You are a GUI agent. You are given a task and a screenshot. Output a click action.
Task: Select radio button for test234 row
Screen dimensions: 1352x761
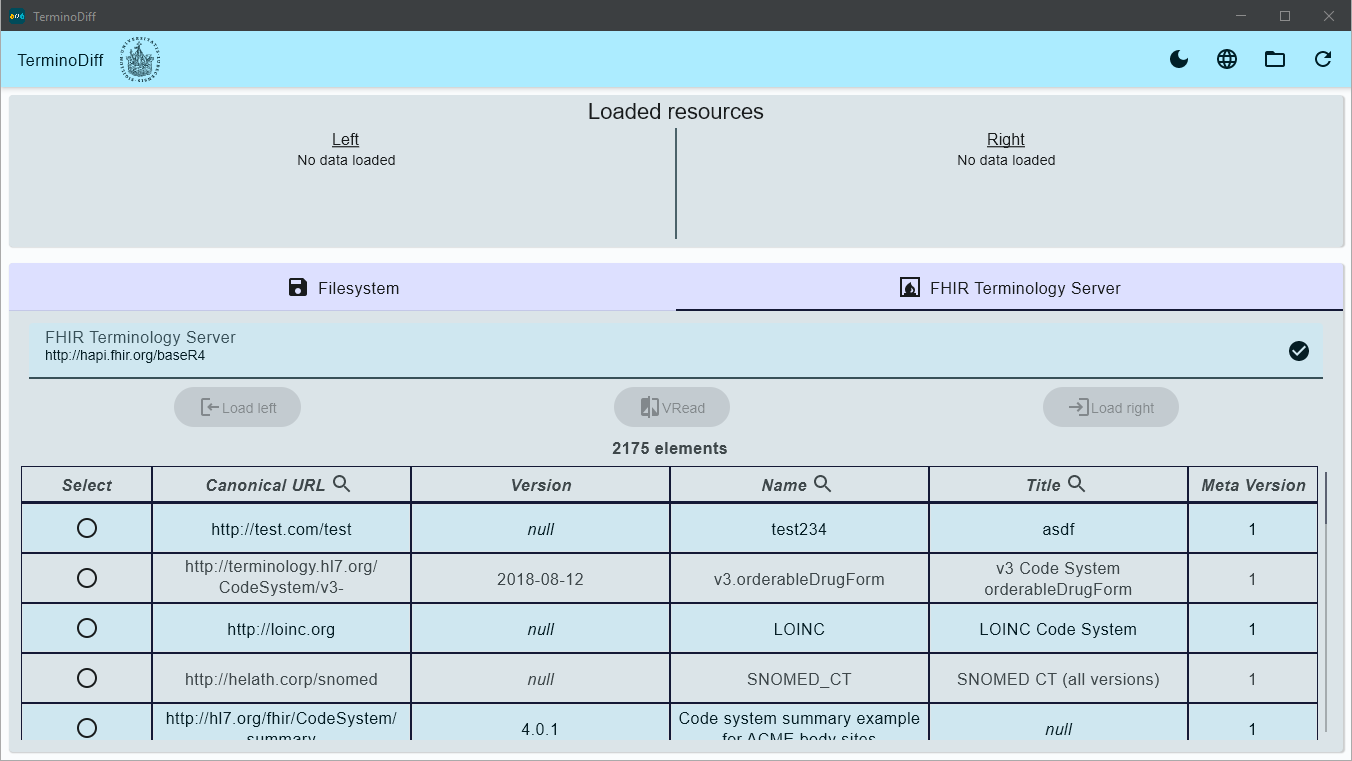pos(87,528)
